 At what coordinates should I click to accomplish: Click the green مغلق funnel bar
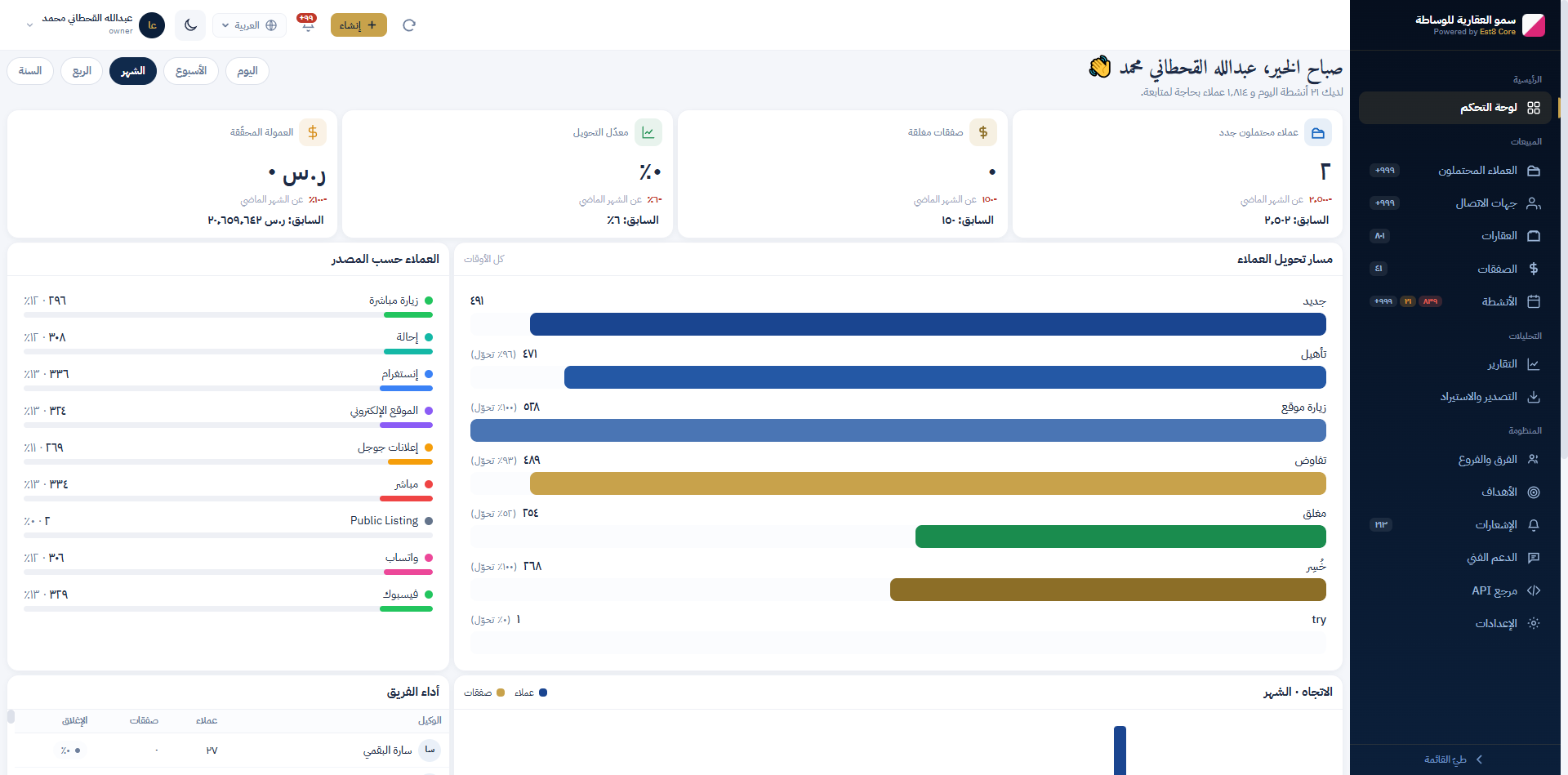point(1120,537)
